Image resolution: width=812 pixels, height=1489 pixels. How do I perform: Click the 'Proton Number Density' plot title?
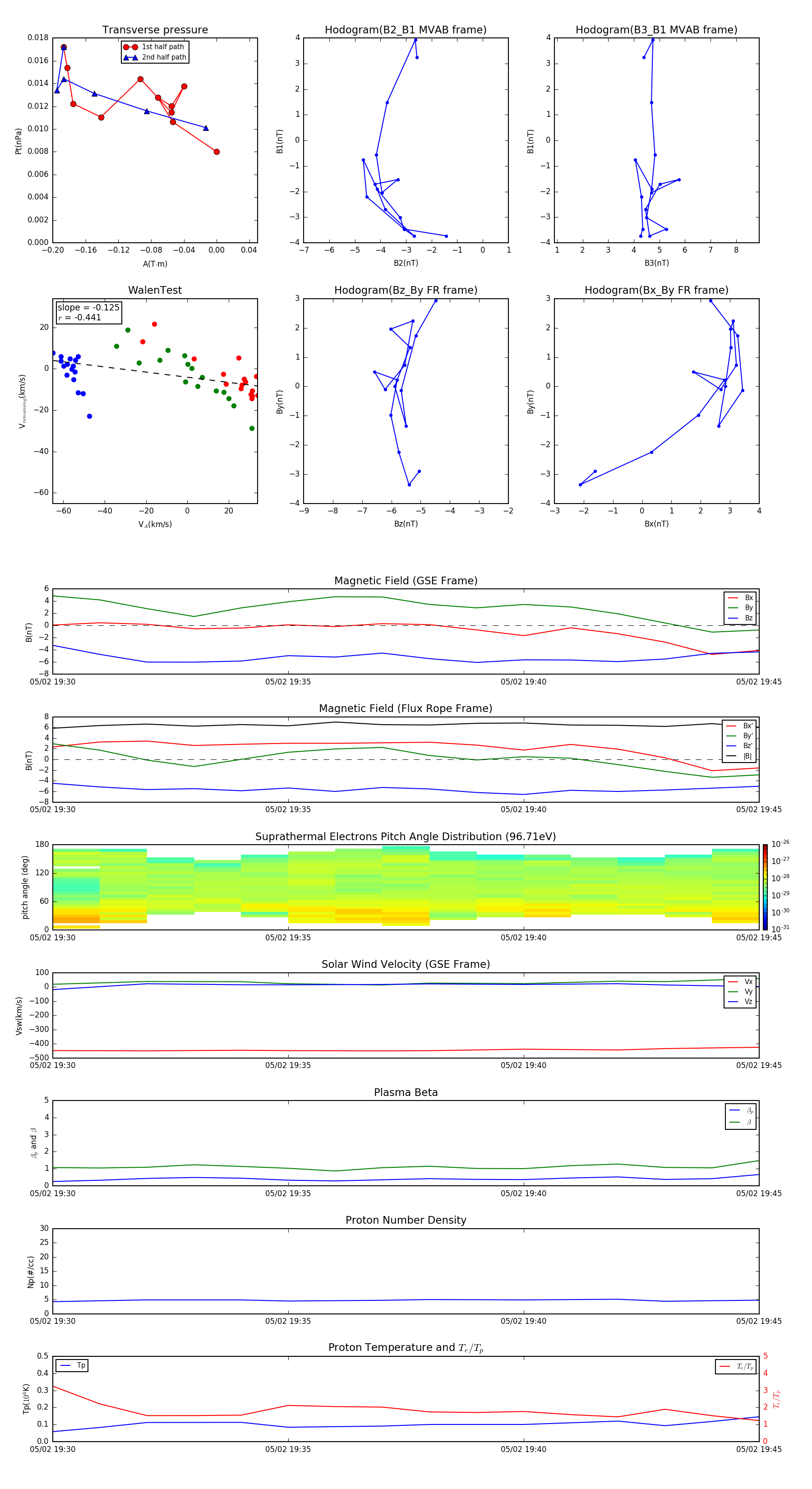[406, 1220]
